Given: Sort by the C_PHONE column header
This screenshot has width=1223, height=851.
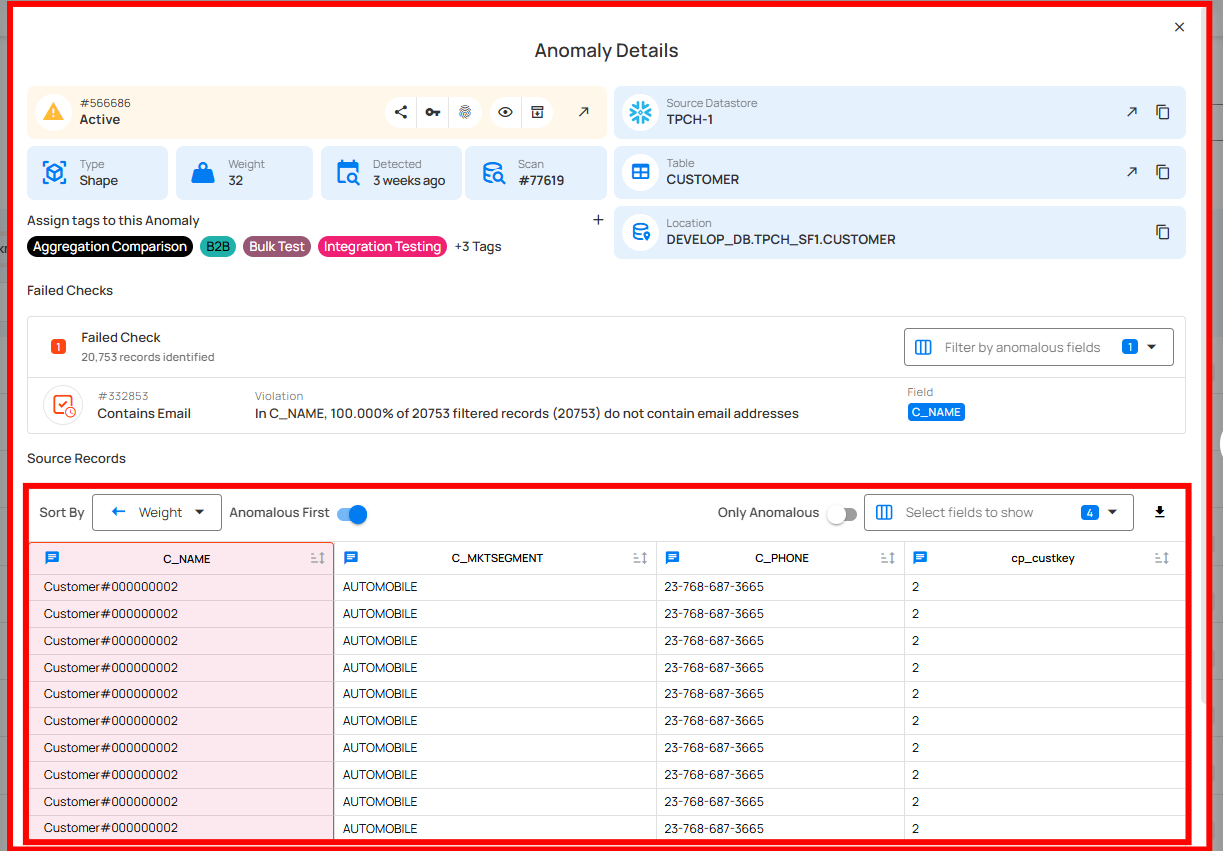Looking at the screenshot, I should [x=781, y=558].
